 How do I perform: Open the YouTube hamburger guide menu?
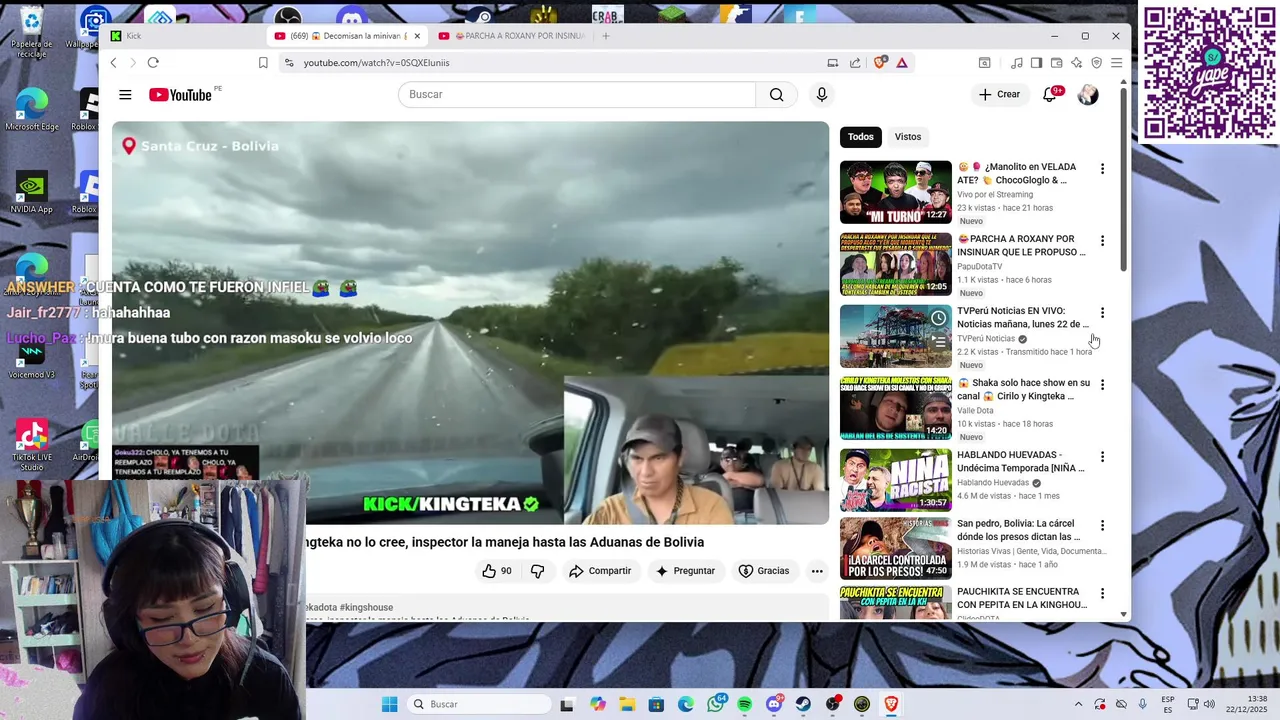point(125,95)
